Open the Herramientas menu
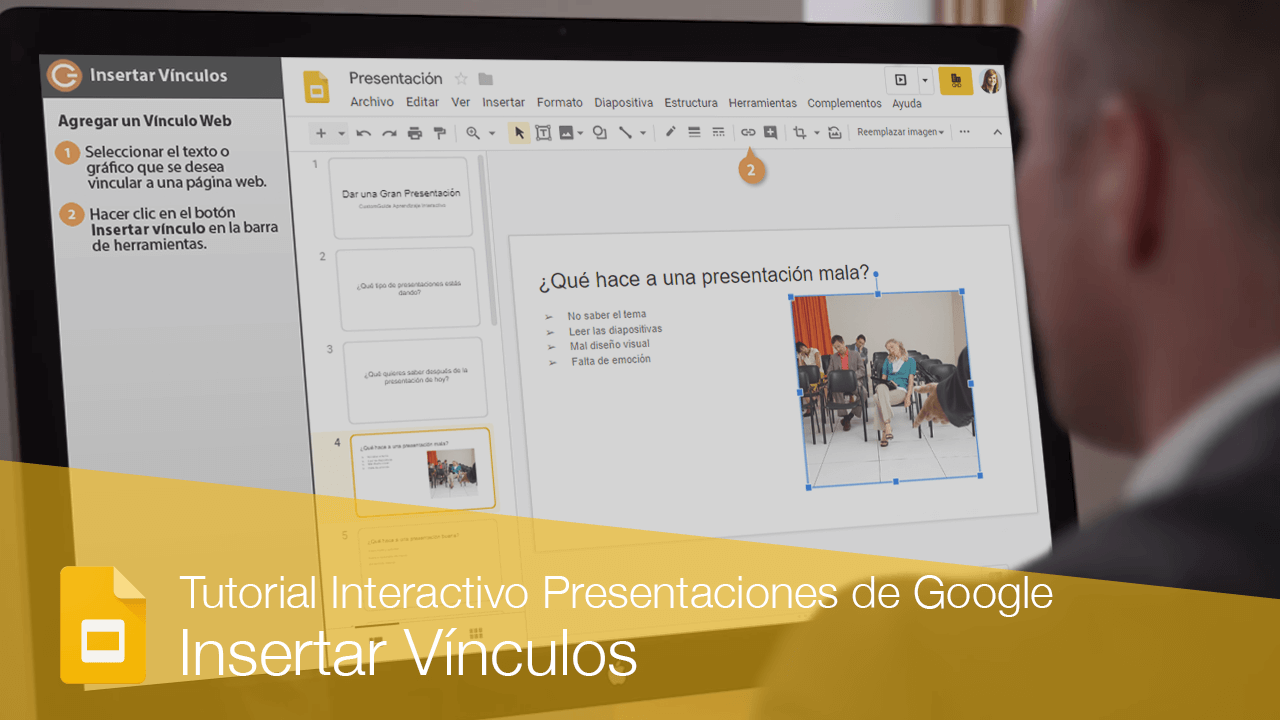 [x=762, y=103]
